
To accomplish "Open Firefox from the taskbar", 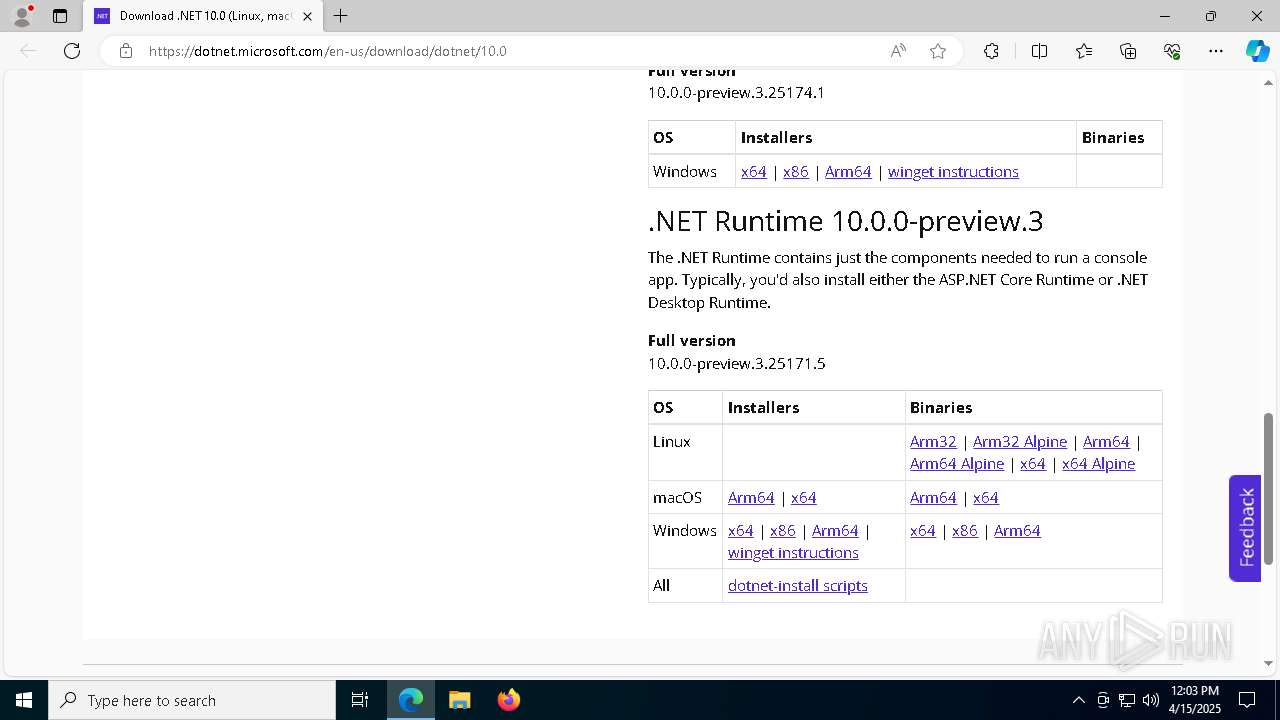I will [x=508, y=700].
